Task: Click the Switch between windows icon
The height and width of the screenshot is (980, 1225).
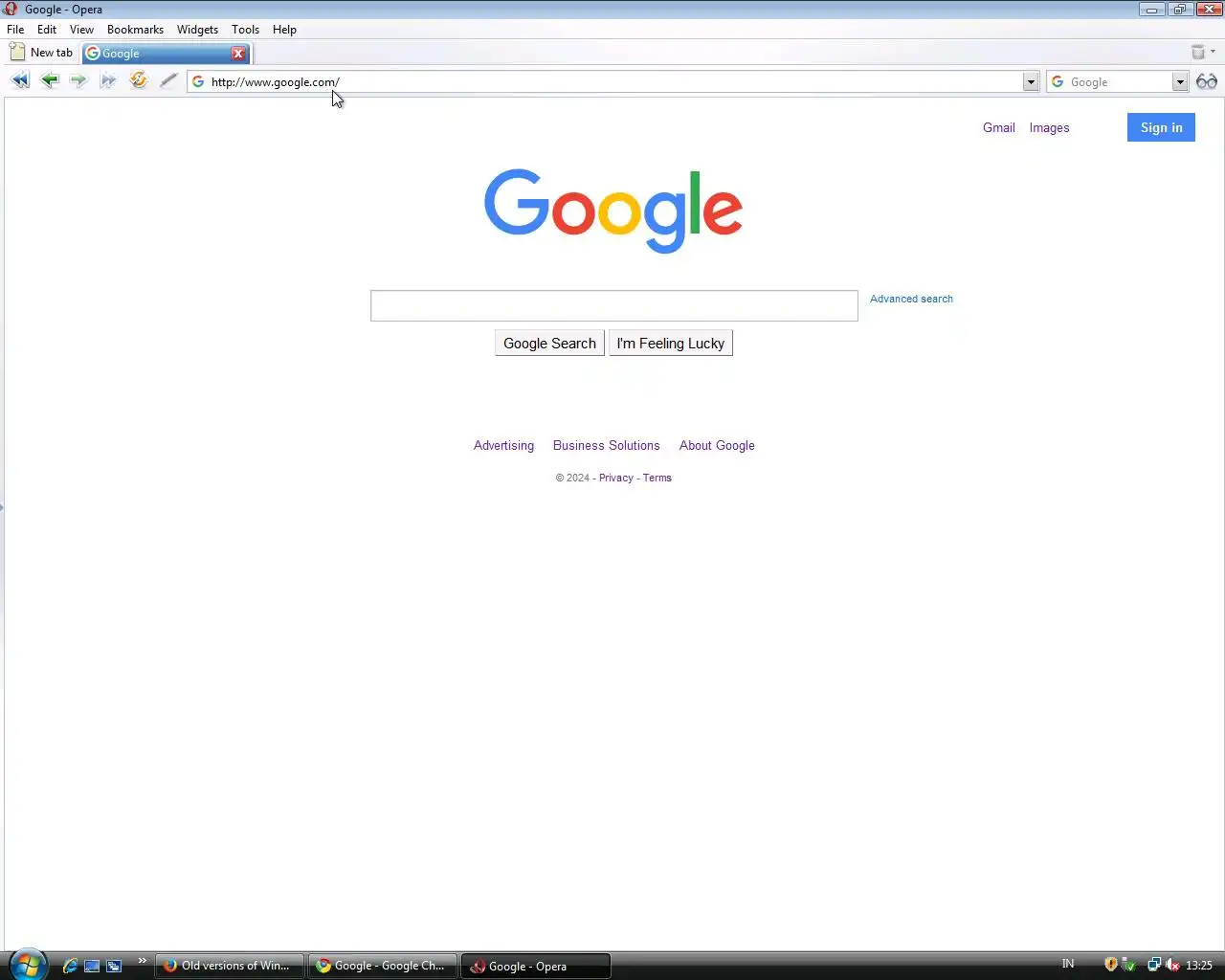Action: click(114, 966)
